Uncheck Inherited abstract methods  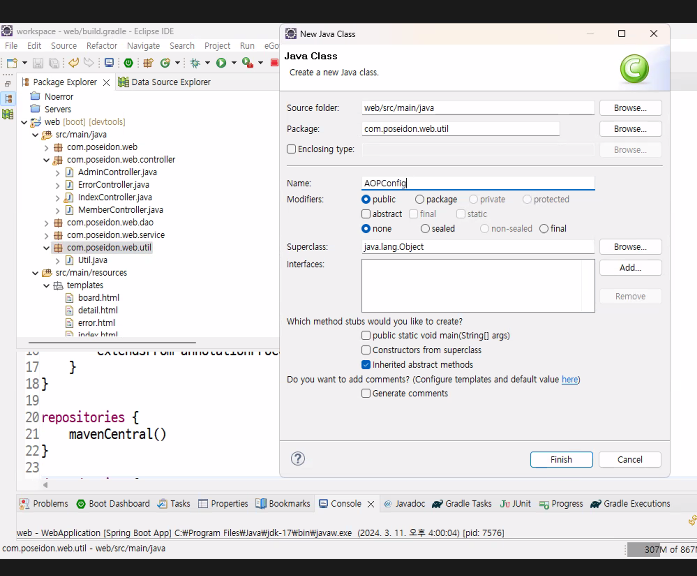(366, 364)
